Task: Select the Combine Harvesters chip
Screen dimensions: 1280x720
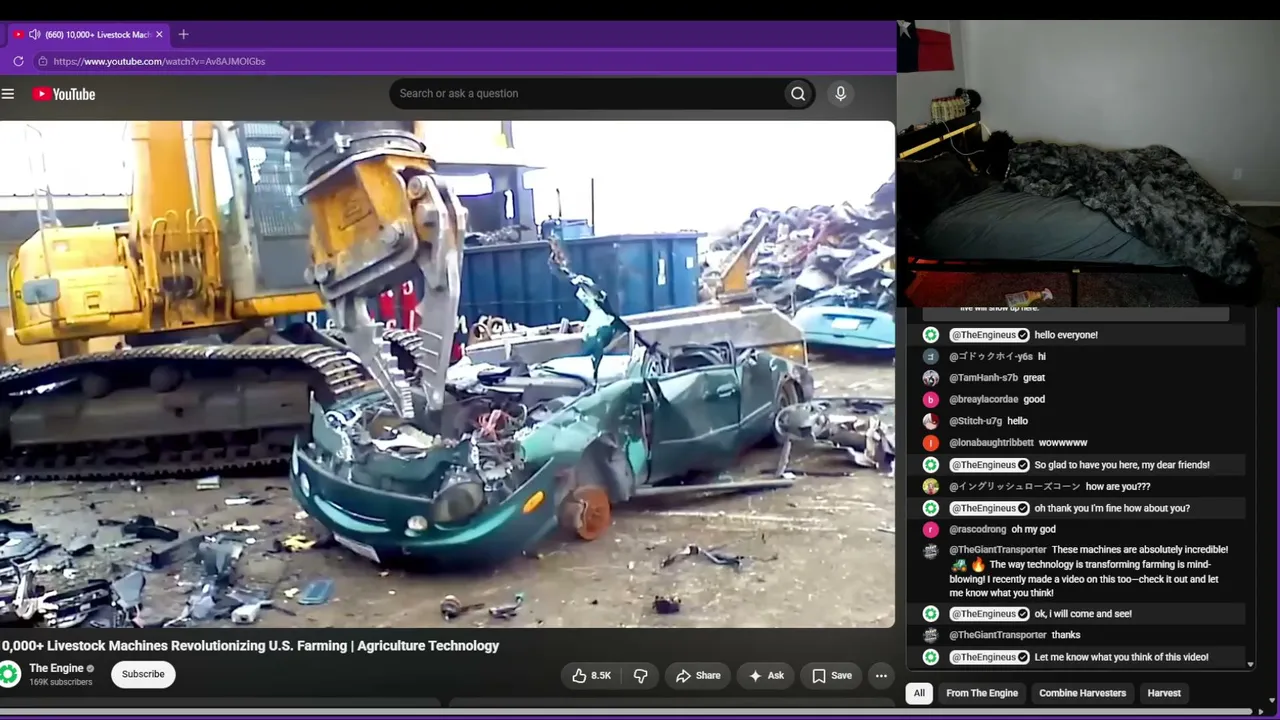Action: tap(1082, 693)
